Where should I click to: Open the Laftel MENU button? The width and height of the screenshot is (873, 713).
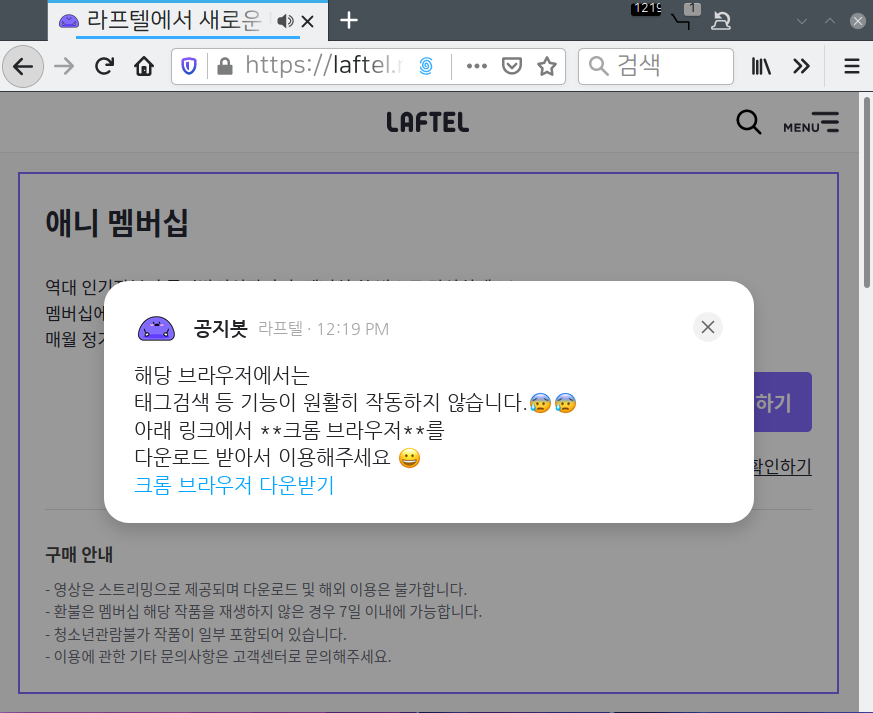coord(811,122)
